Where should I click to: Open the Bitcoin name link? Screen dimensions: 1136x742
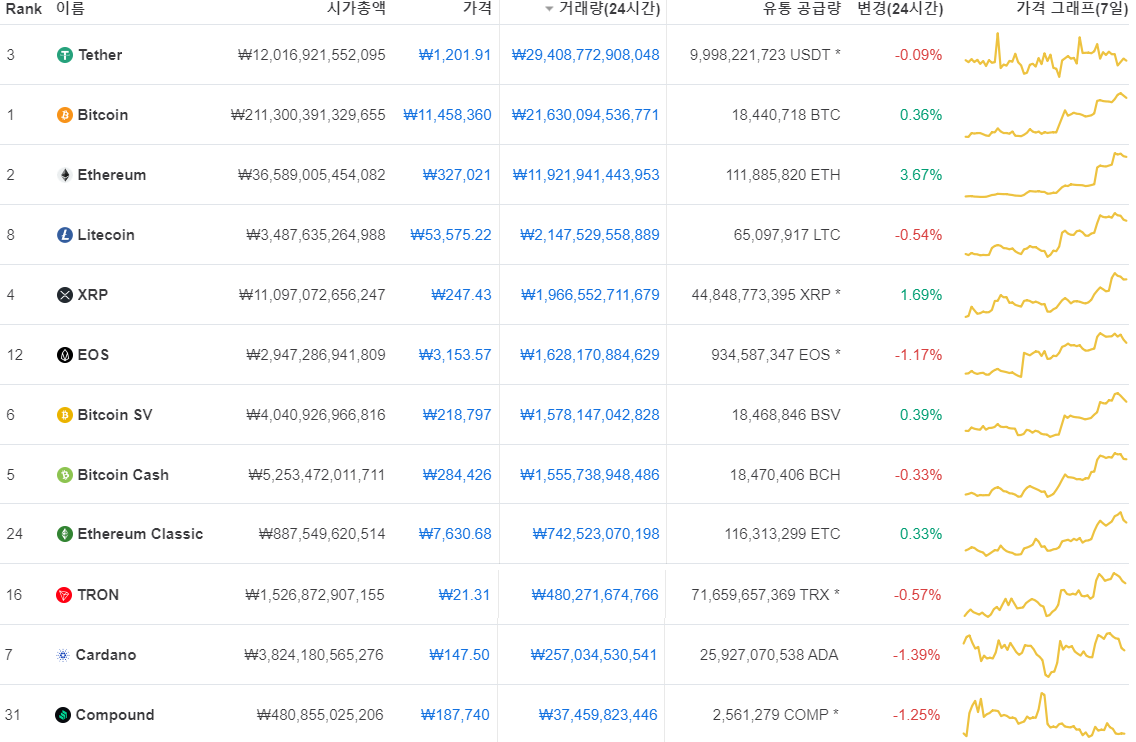tap(103, 115)
